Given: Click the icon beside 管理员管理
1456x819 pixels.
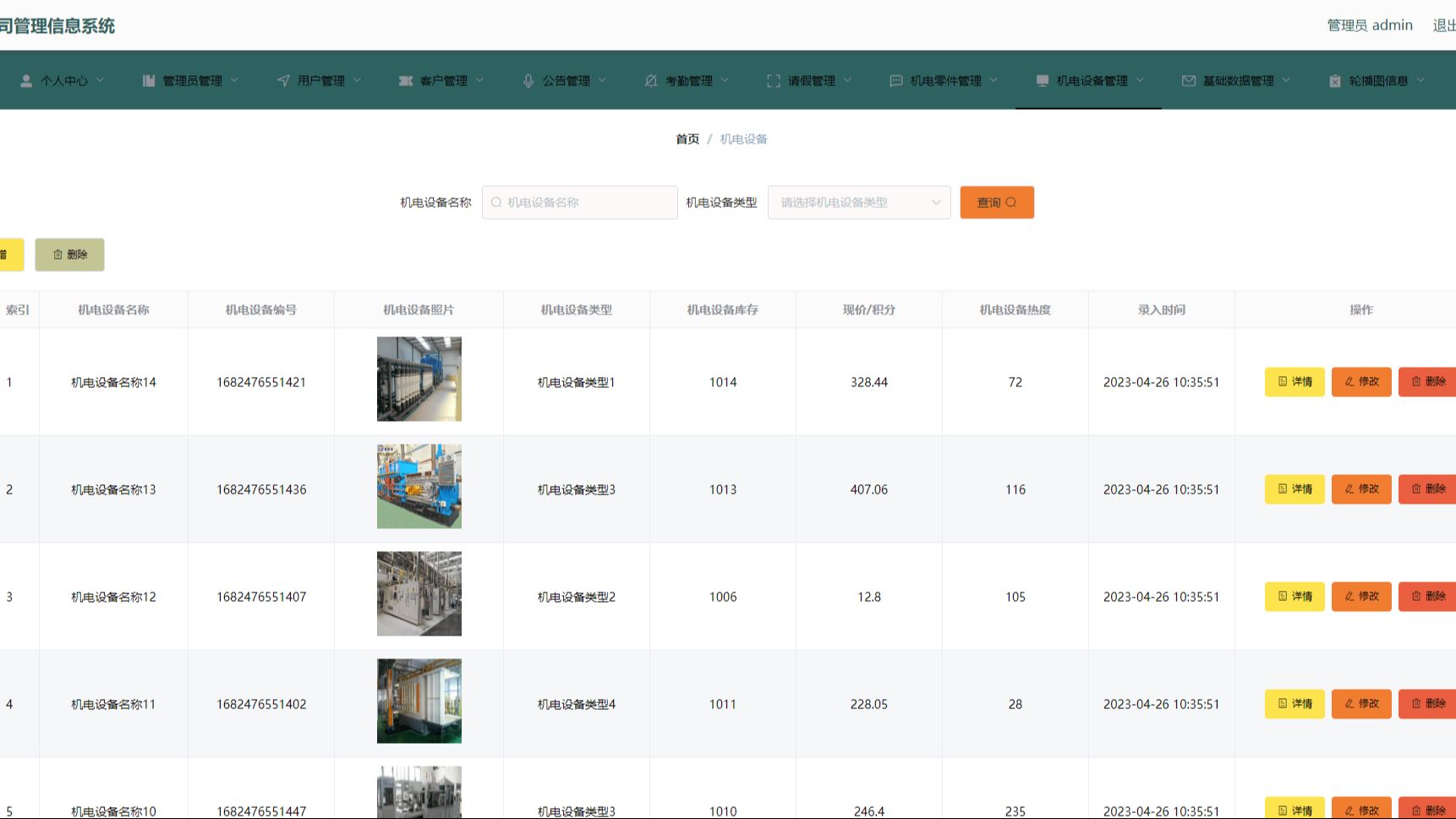Looking at the screenshot, I should (x=149, y=80).
